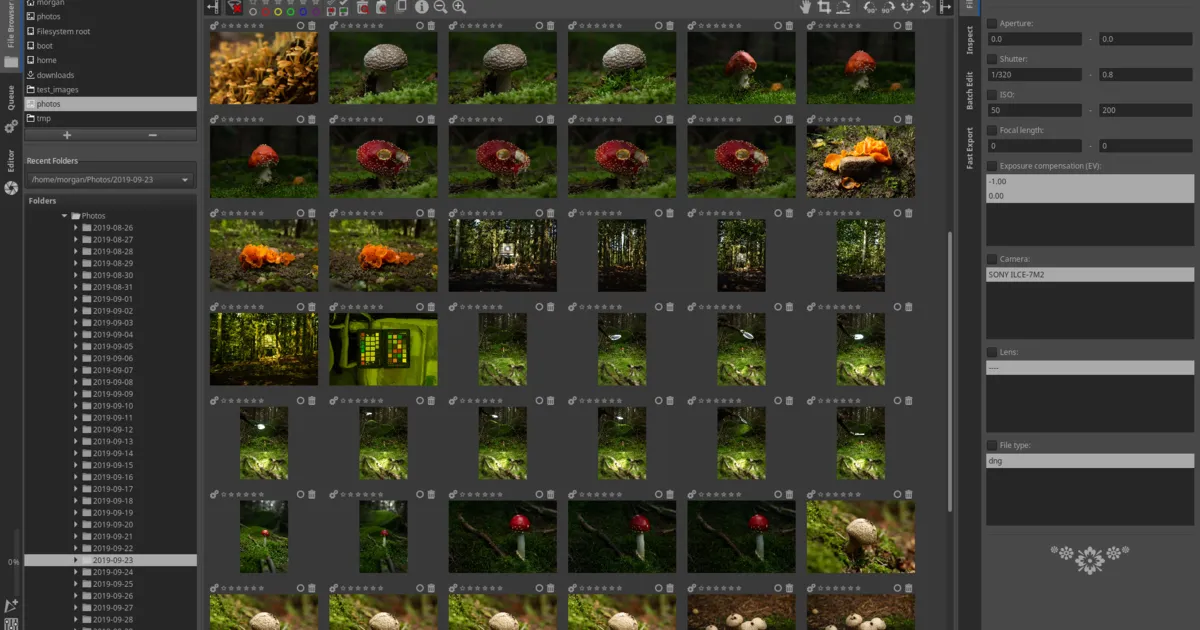Enable the ISO filter checkbox
1200x630 pixels.
click(992, 94)
